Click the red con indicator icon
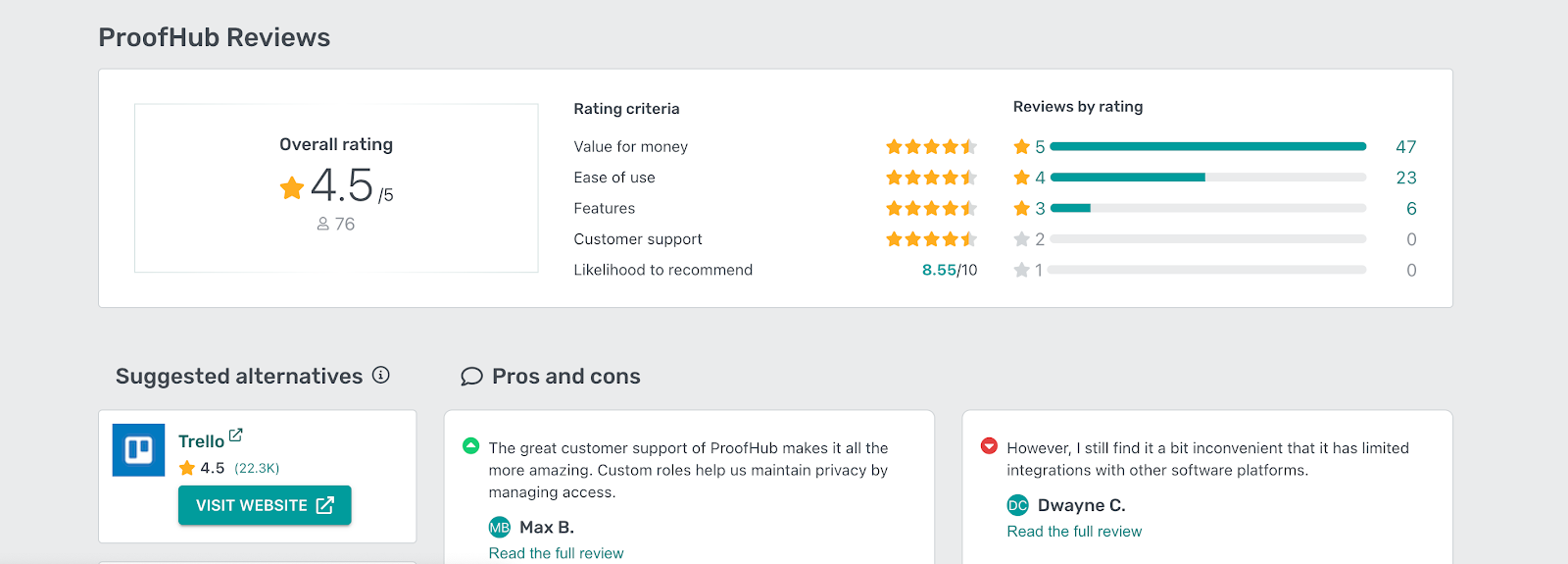 (989, 446)
